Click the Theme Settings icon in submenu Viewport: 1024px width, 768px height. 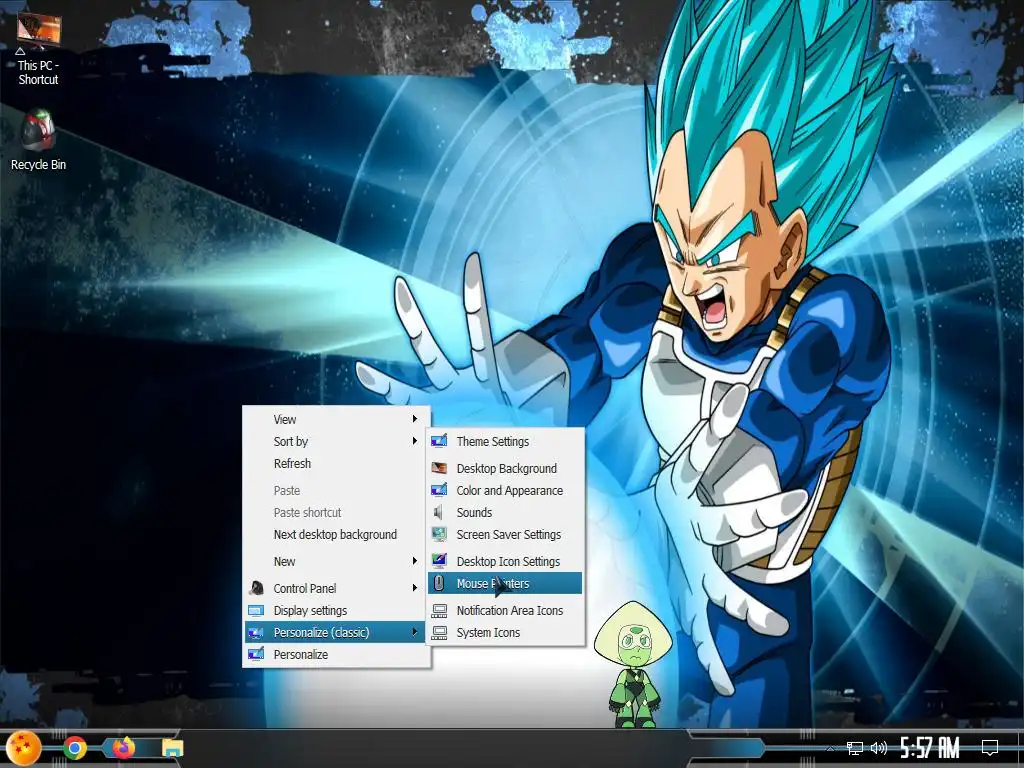[x=440, y=441]
